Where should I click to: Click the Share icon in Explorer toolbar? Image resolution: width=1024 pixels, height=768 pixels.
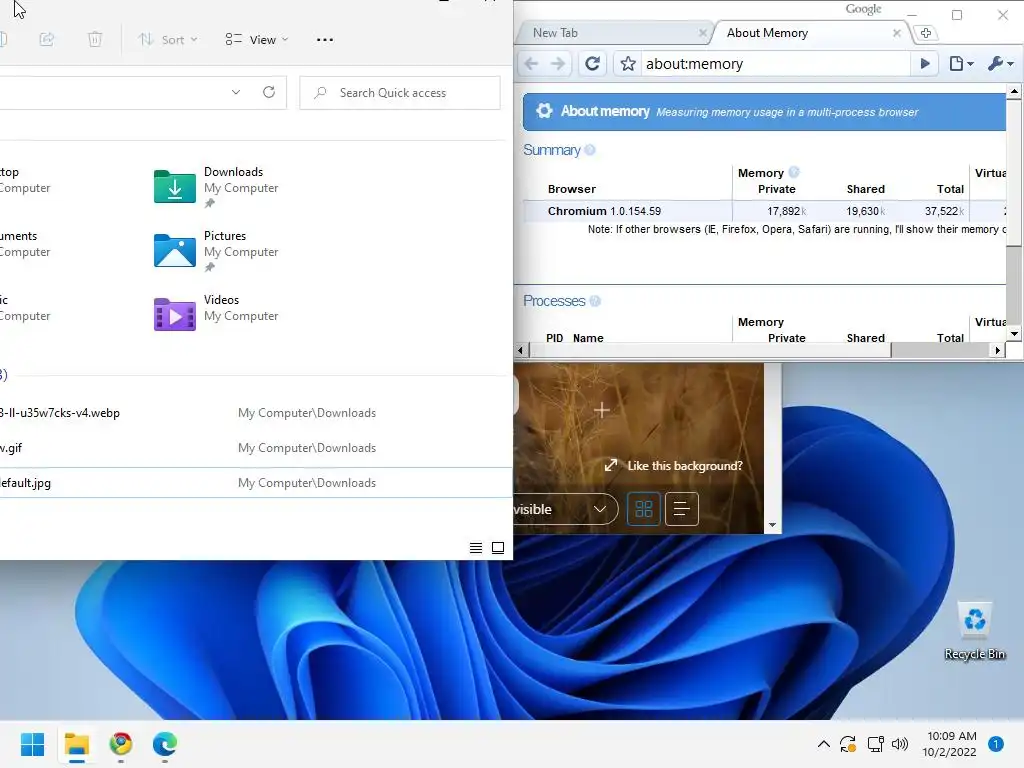point(47,40)
